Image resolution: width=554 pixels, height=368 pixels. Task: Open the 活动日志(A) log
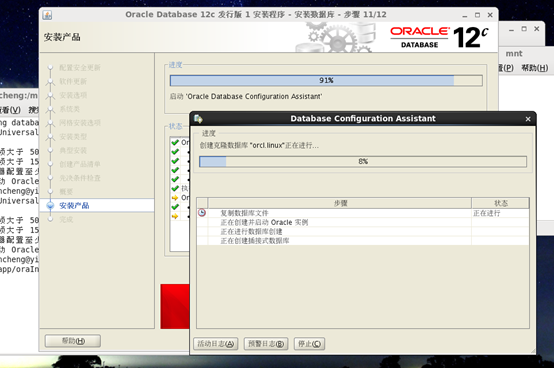[216, 344]
